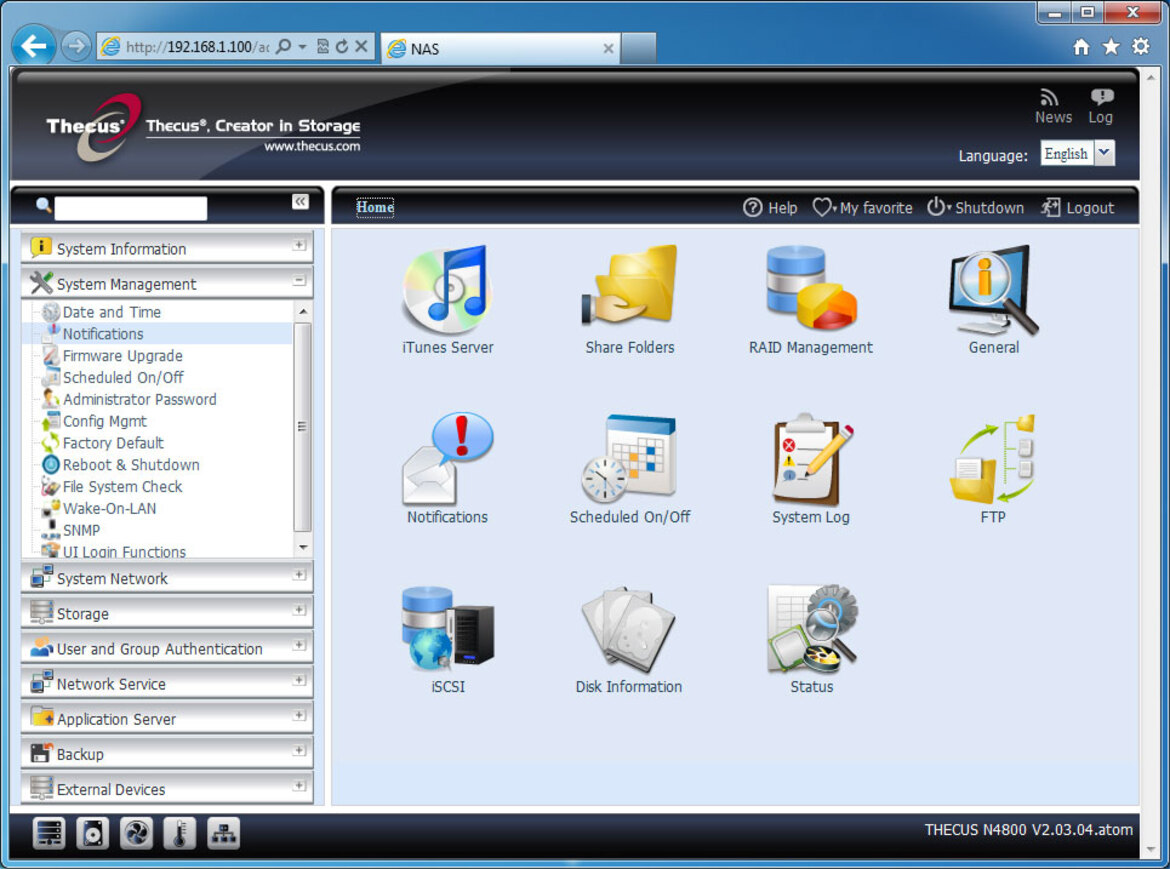Open the Notifications envelope icon on home
The height and width of the screenshot is (869, 1170).
[x=447, y=458]
